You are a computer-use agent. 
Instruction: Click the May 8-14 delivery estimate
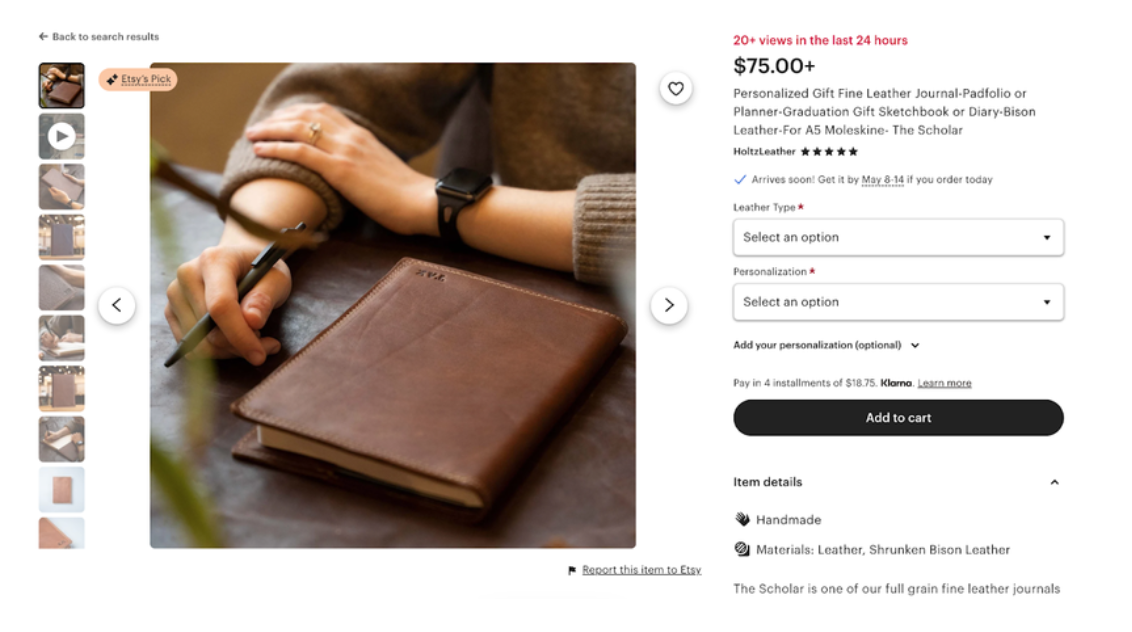[x=882, y=179]
